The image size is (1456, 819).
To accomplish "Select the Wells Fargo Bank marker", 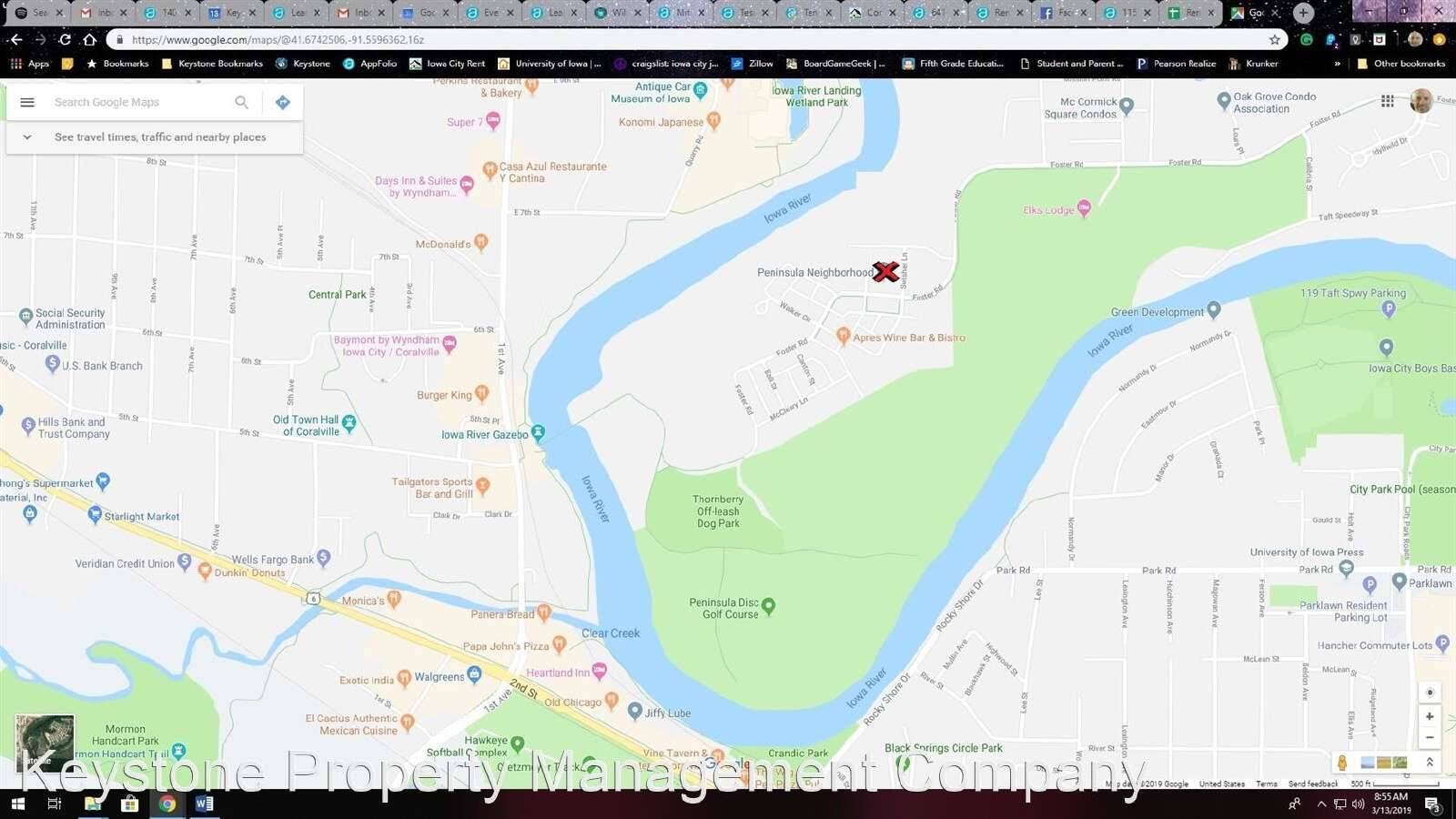I will [323, 558].
